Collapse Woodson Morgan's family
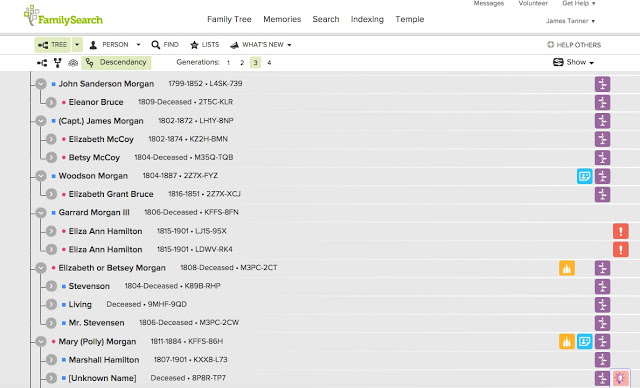 point(40,176)
